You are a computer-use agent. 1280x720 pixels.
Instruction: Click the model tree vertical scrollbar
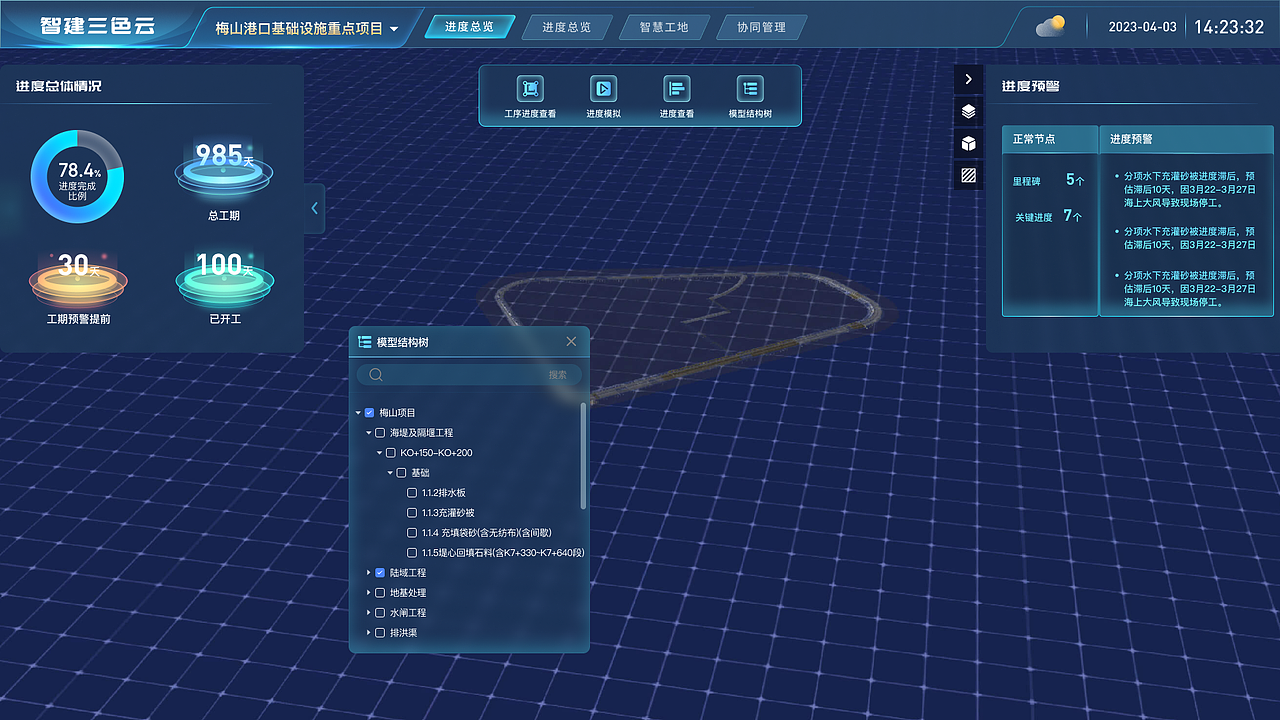(x=584, y=456)
